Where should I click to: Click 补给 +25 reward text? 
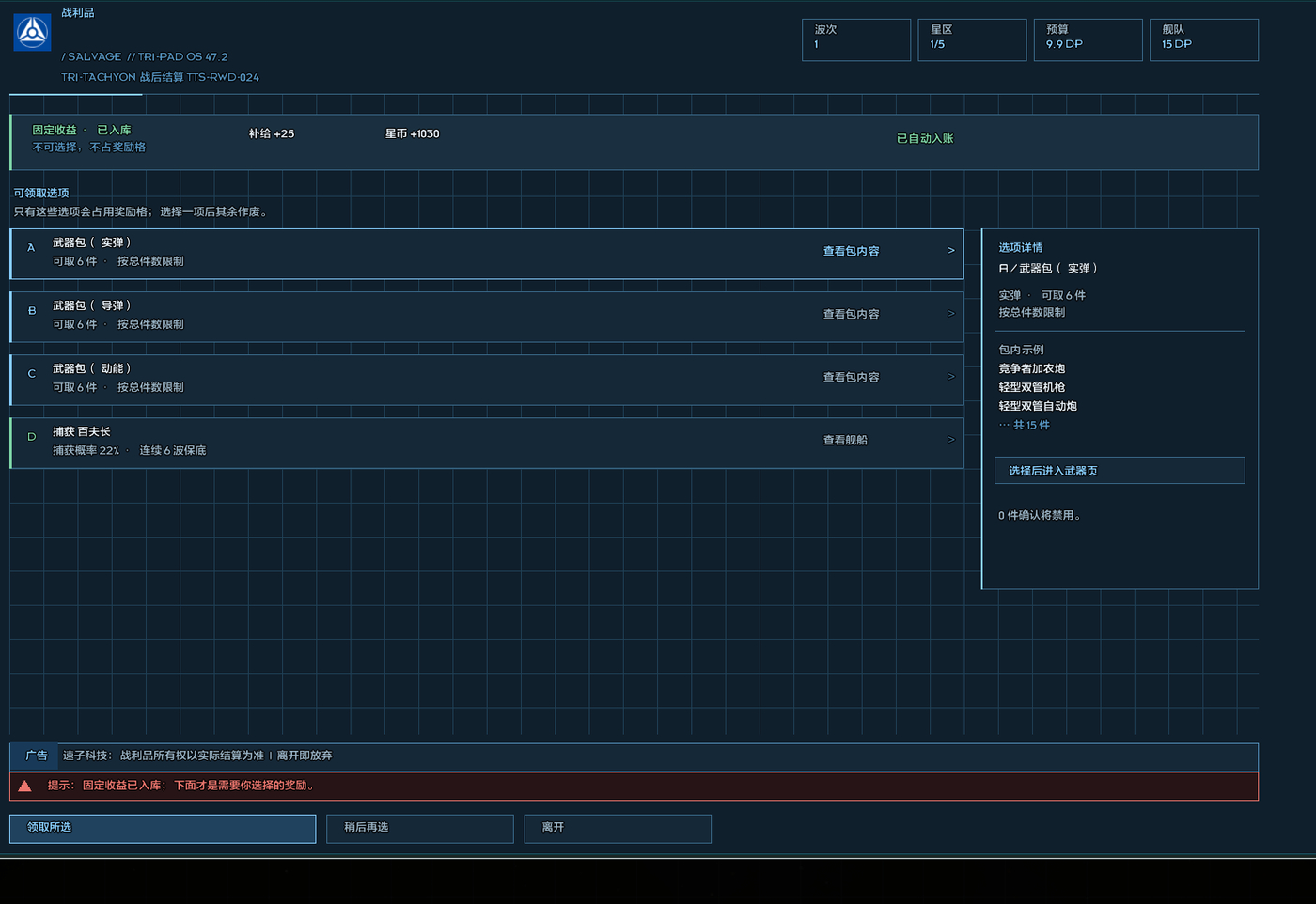[x=272, y=133]
